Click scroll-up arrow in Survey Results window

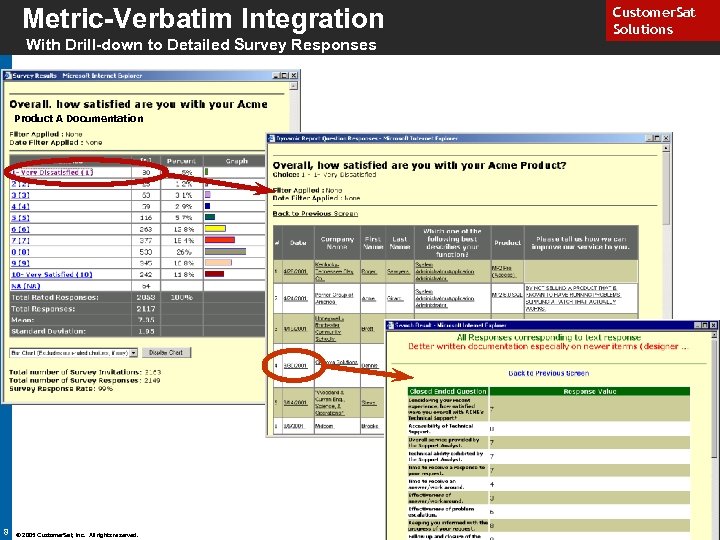pyautogui.click(x=294, y=86)
